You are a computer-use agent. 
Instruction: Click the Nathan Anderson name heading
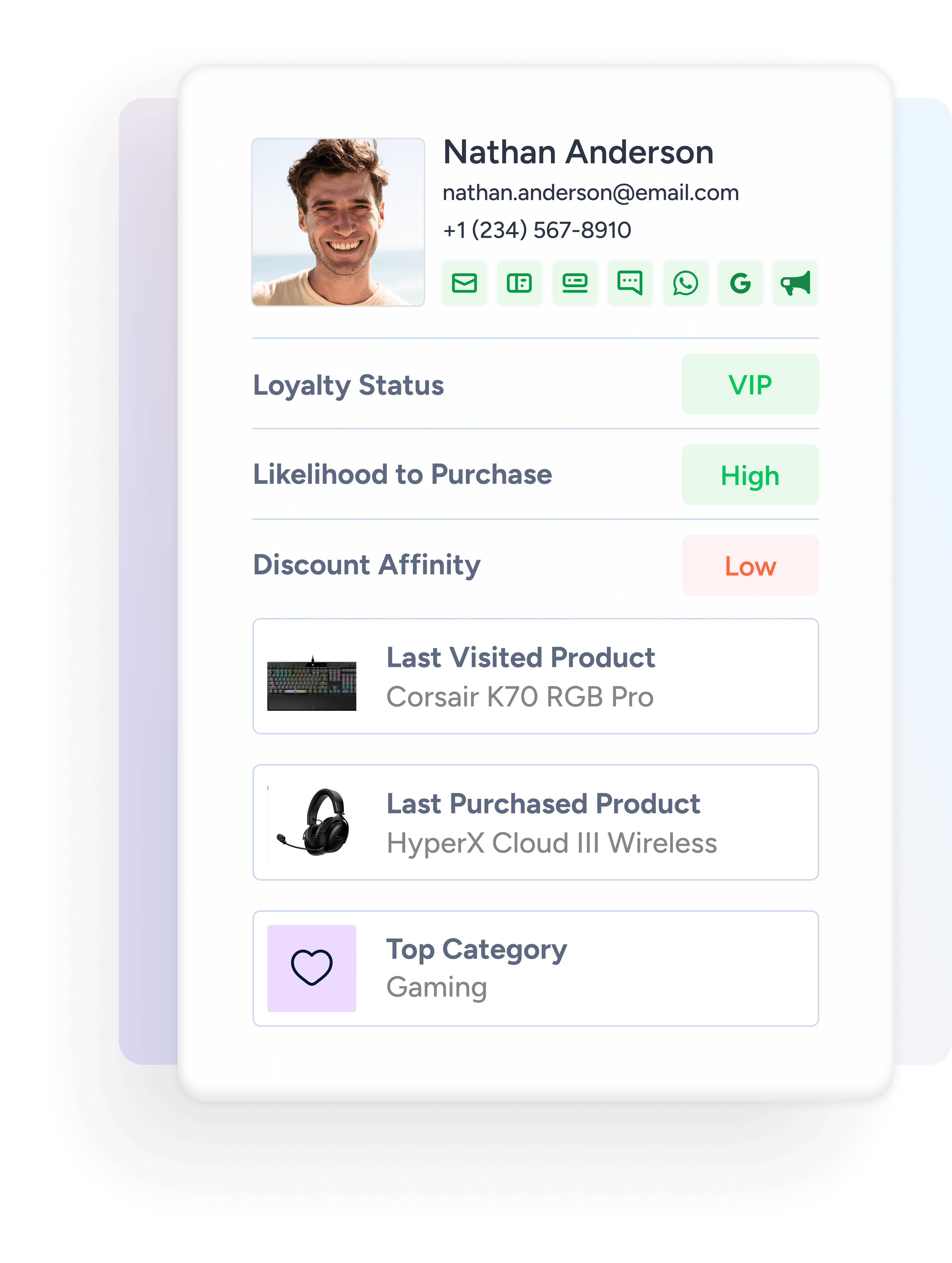(578, 153)
